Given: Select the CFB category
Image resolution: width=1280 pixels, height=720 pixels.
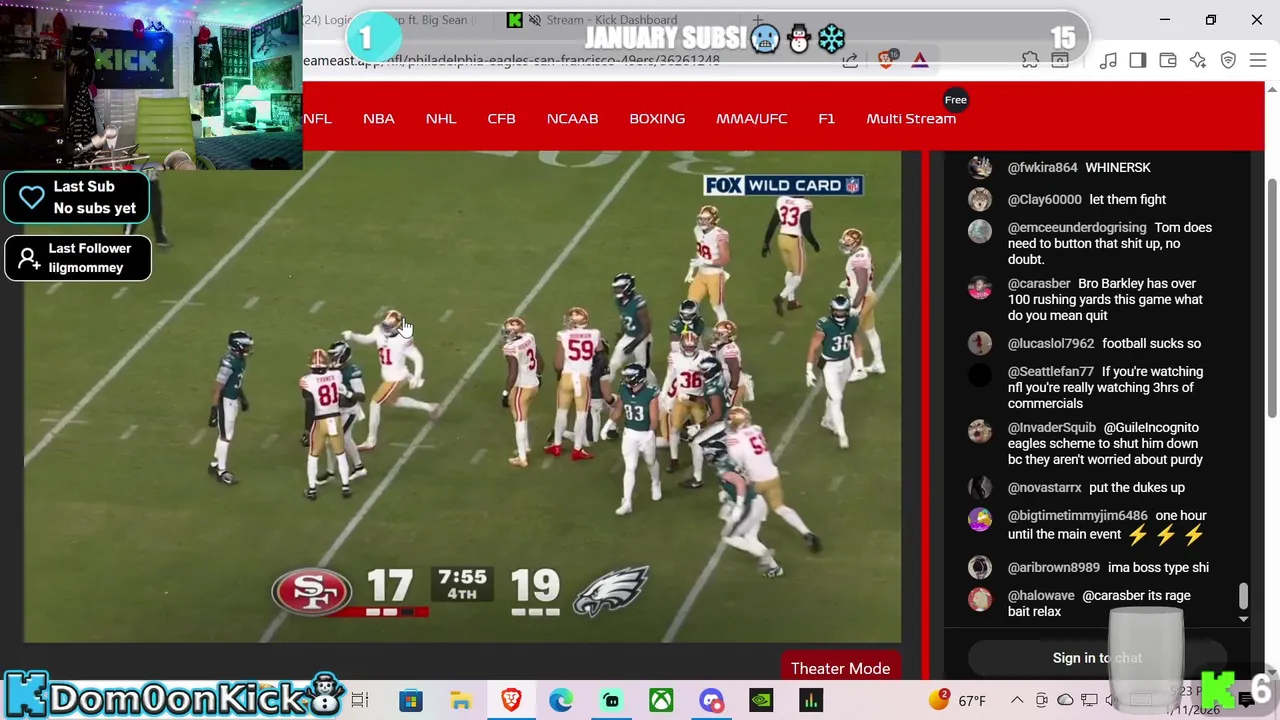Looking at the screenshot, I should coord(501,118).
